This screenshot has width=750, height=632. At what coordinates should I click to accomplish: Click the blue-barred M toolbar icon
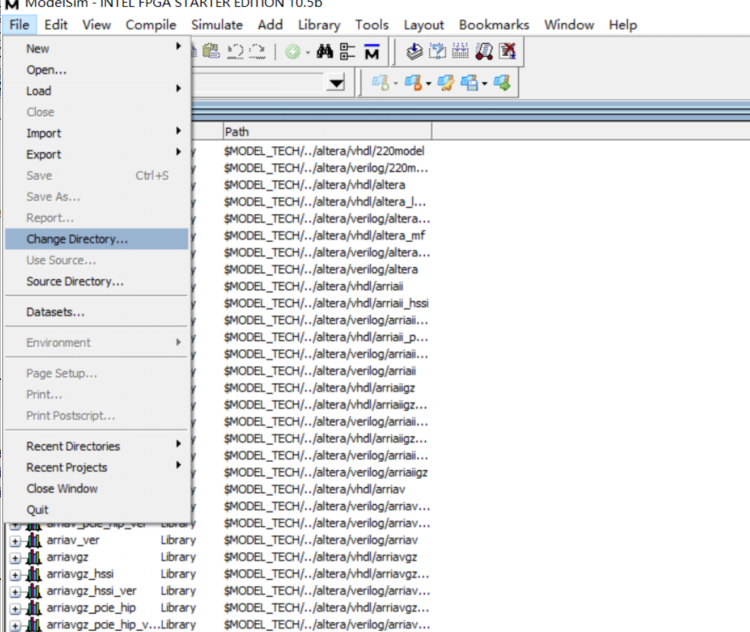pyautogui.click(x=372, y=52)
